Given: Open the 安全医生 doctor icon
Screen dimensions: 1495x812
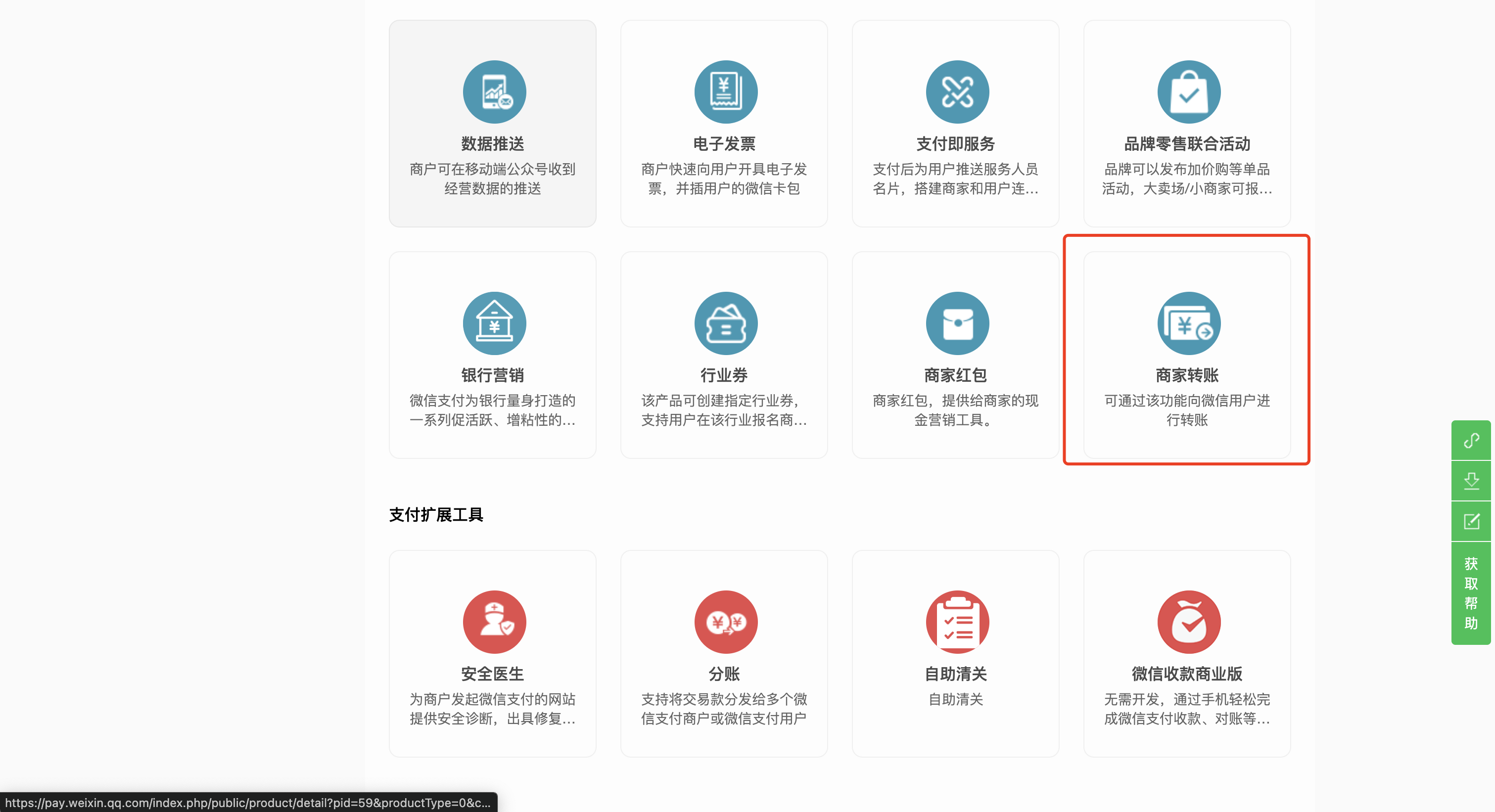Looking at the screenshot, I should pyautogui.click(x=494, y=622).
